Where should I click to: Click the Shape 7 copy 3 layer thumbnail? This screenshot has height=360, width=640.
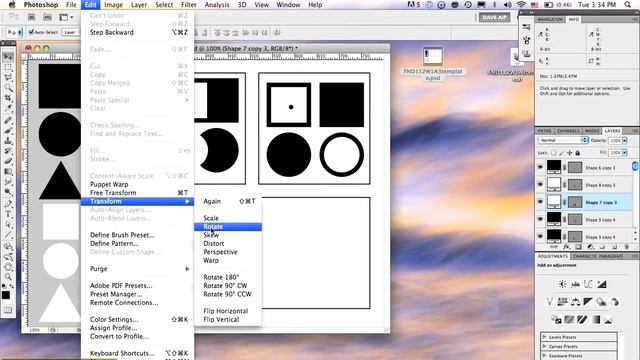(x=554, y=202)
